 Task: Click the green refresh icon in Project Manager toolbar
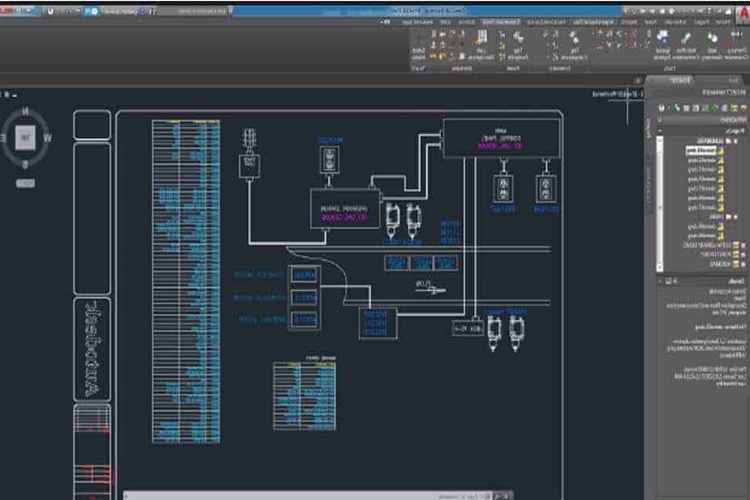[x=715, y=108]
